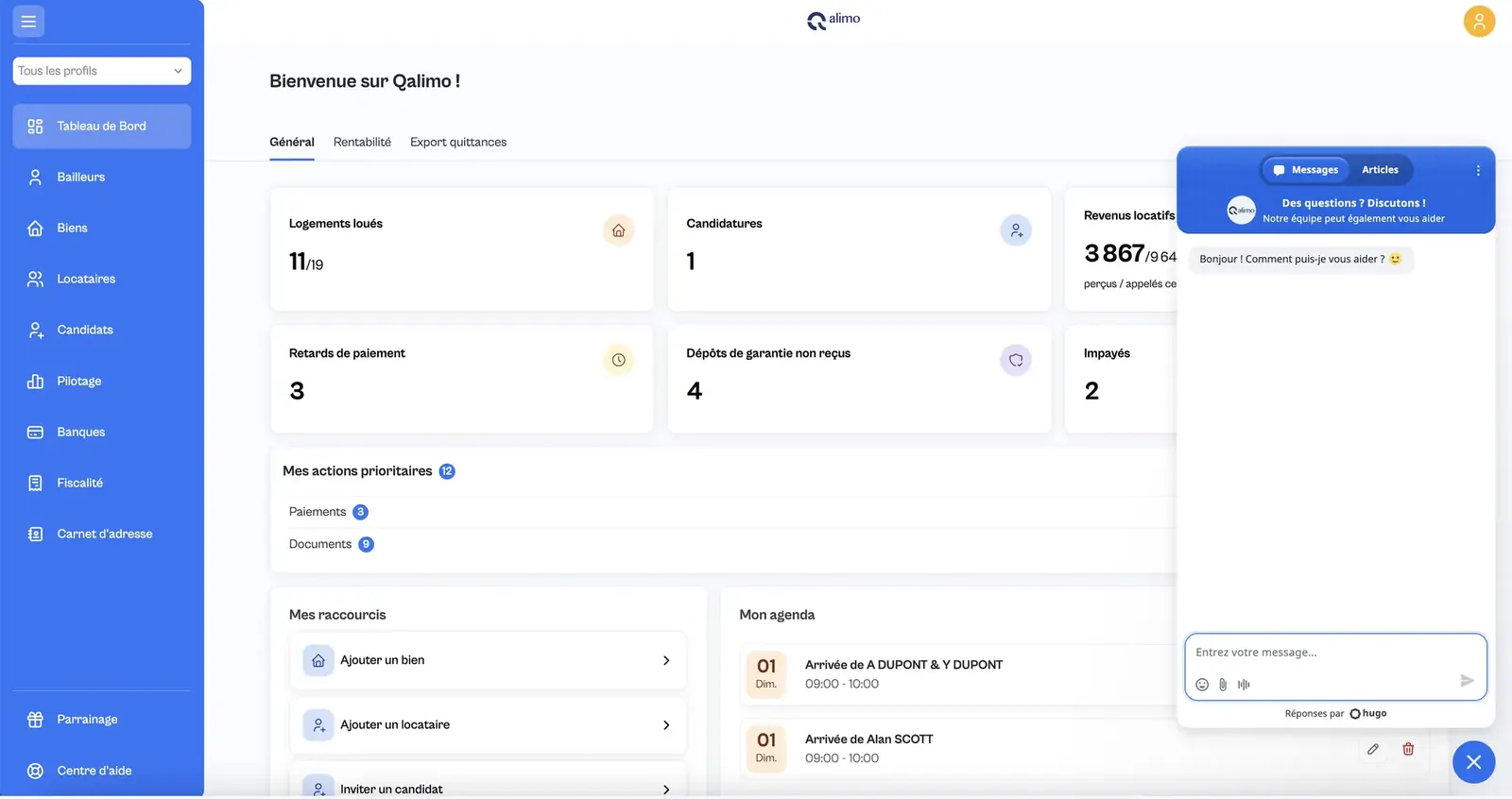Click the Qalimo avatar in chat header
The width and height of the screenshot is (1512, 799).
[1241, 210]
